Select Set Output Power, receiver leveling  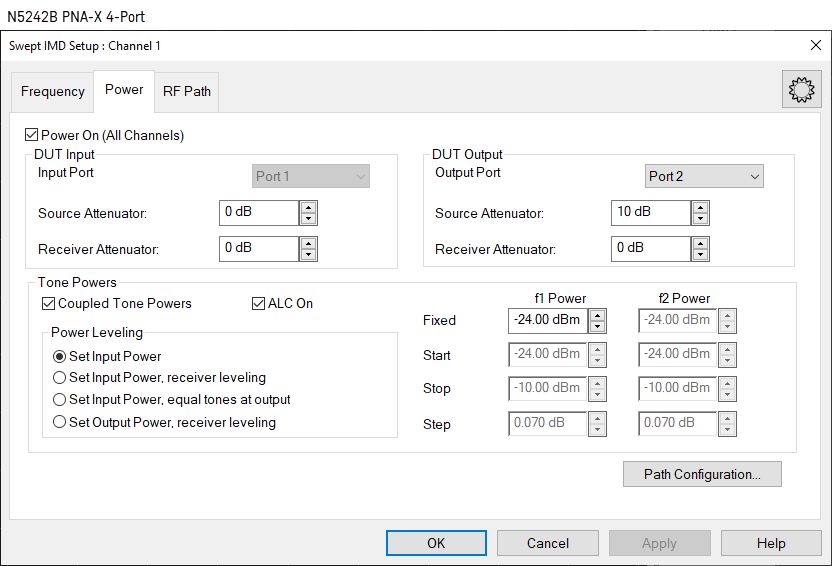tap(60, 422)
